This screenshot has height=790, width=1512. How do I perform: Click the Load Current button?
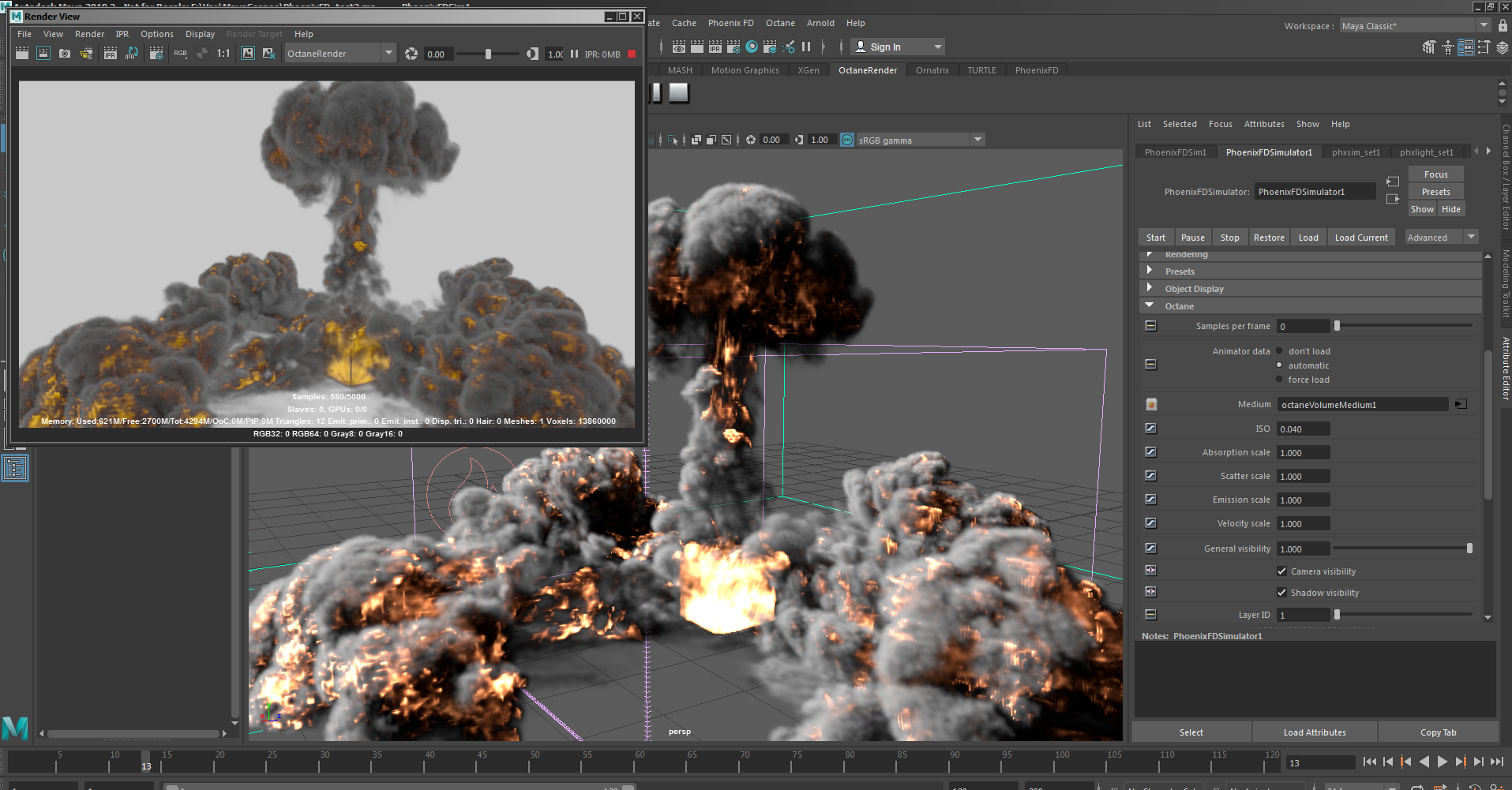pos(1360,238)
